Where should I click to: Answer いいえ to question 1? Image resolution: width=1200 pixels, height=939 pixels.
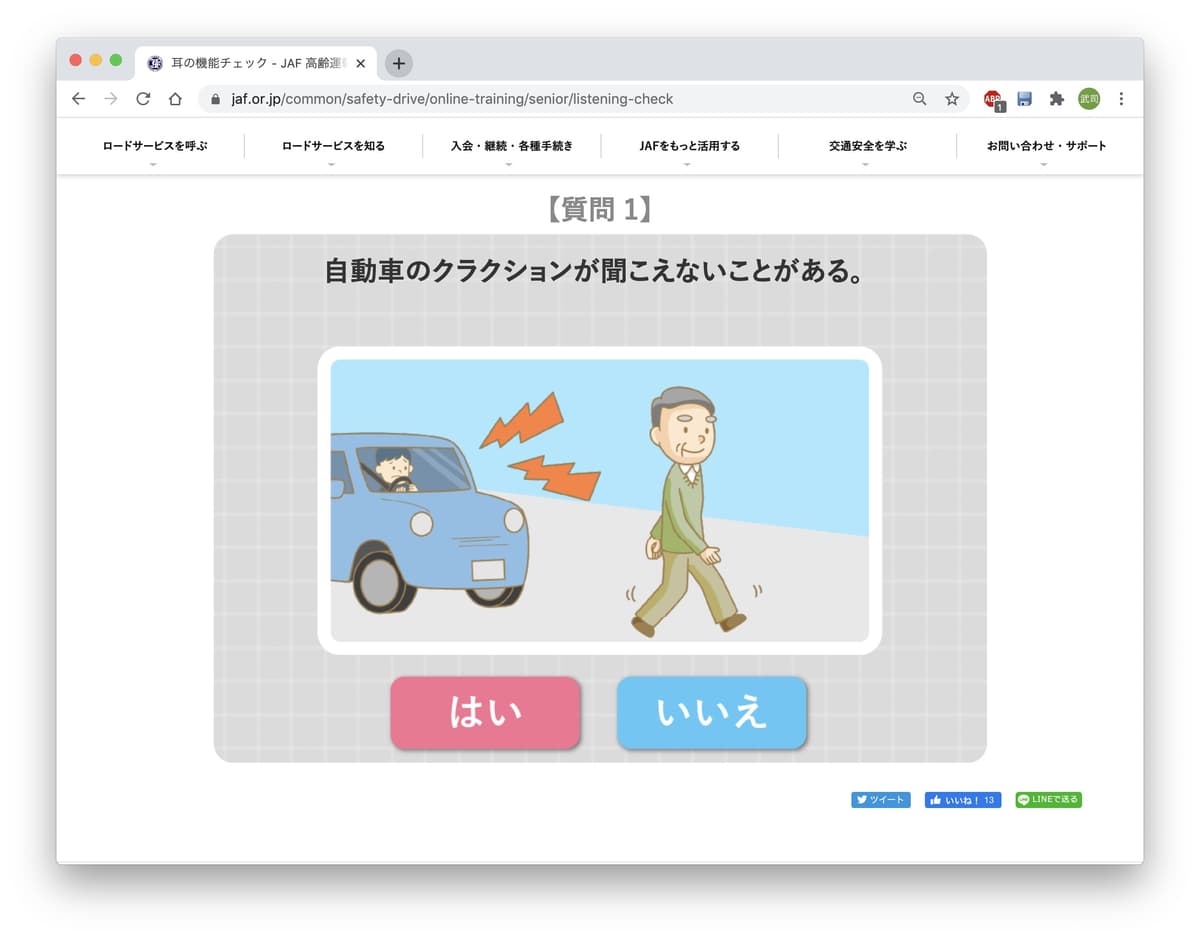tap(711, 713)
